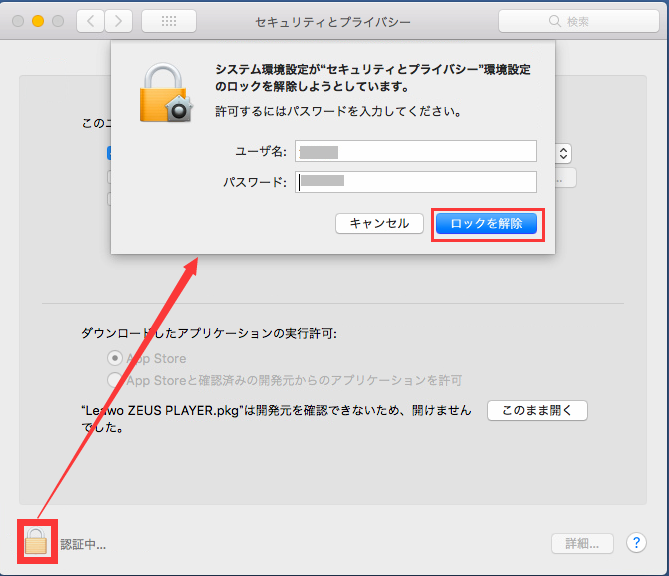This screenshot has width=669, height=576.
Task: Click the search magnifier icon
Action: 554,21
